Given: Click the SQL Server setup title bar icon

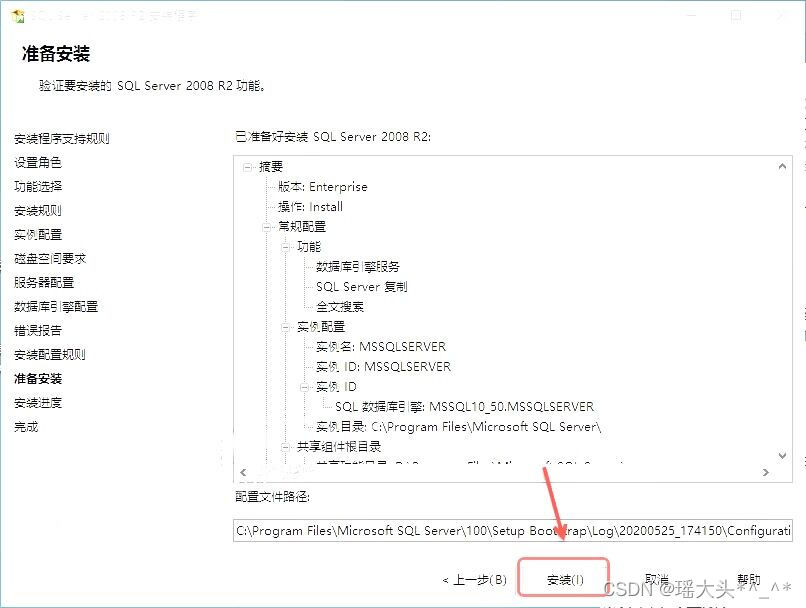Looking at the screenshot, I should [17, 15].
